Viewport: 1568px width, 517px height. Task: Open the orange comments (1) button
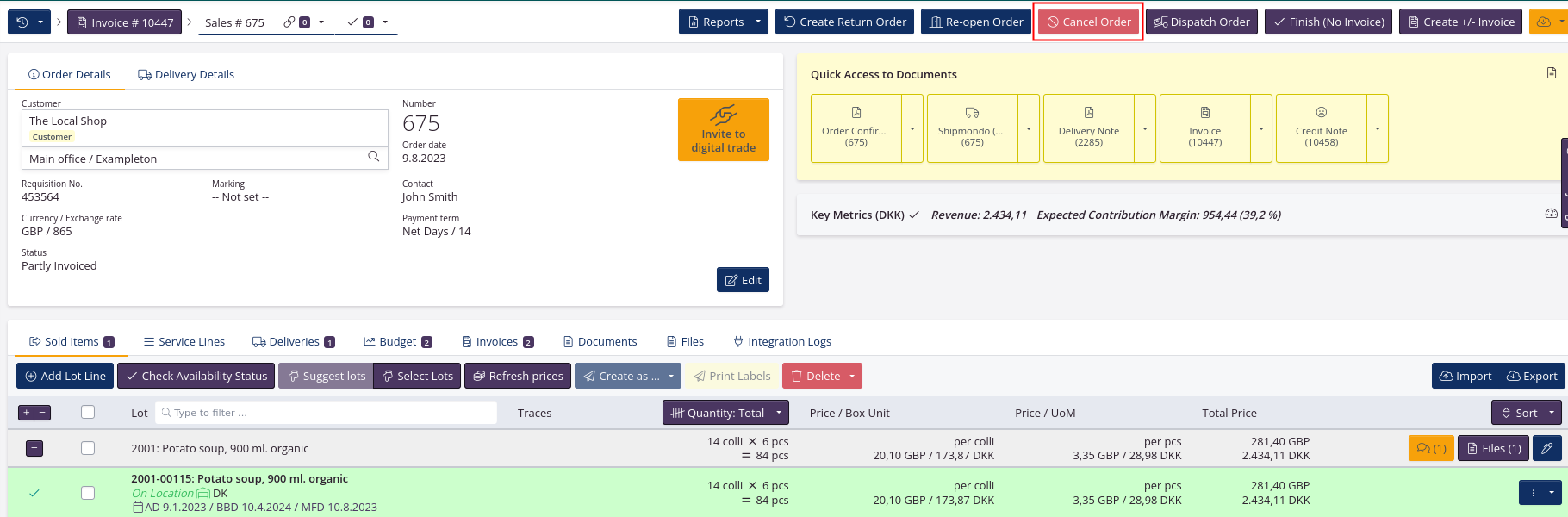(x=1431, y=448)
